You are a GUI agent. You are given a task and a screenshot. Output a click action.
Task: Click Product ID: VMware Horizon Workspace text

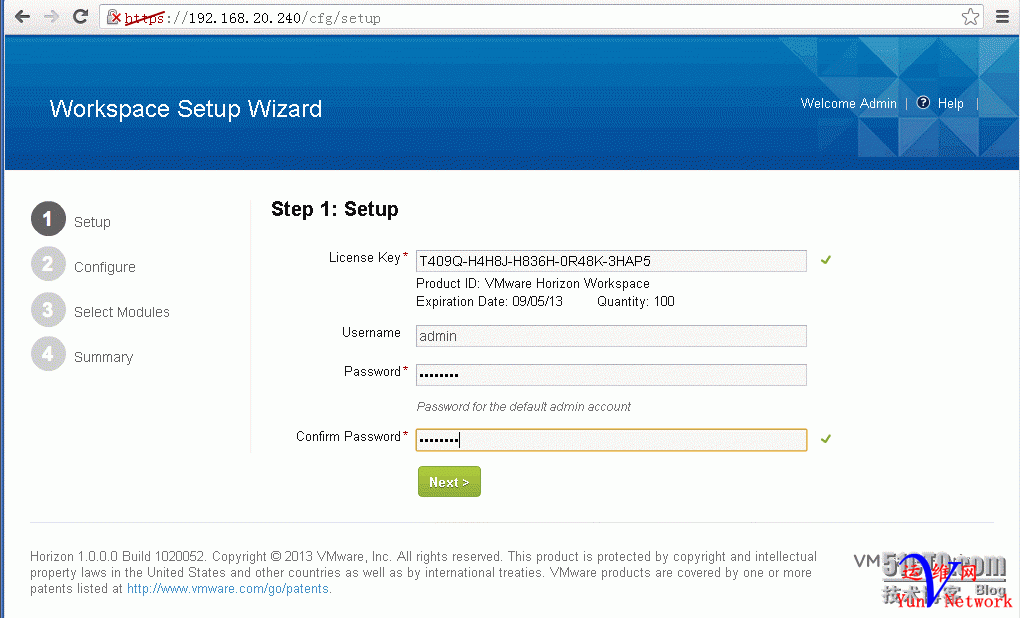pyautogui.click(x=533, y=284)
